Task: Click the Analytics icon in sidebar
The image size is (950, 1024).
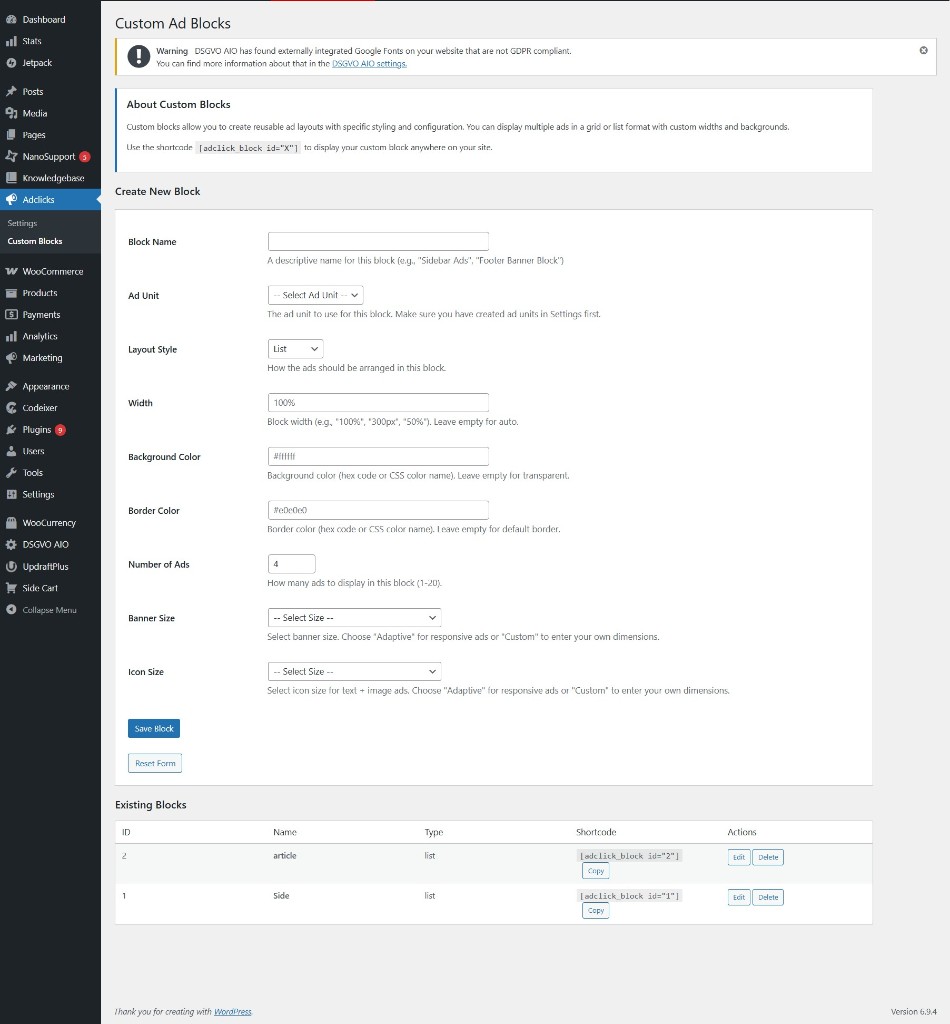Action: point(11,336)
